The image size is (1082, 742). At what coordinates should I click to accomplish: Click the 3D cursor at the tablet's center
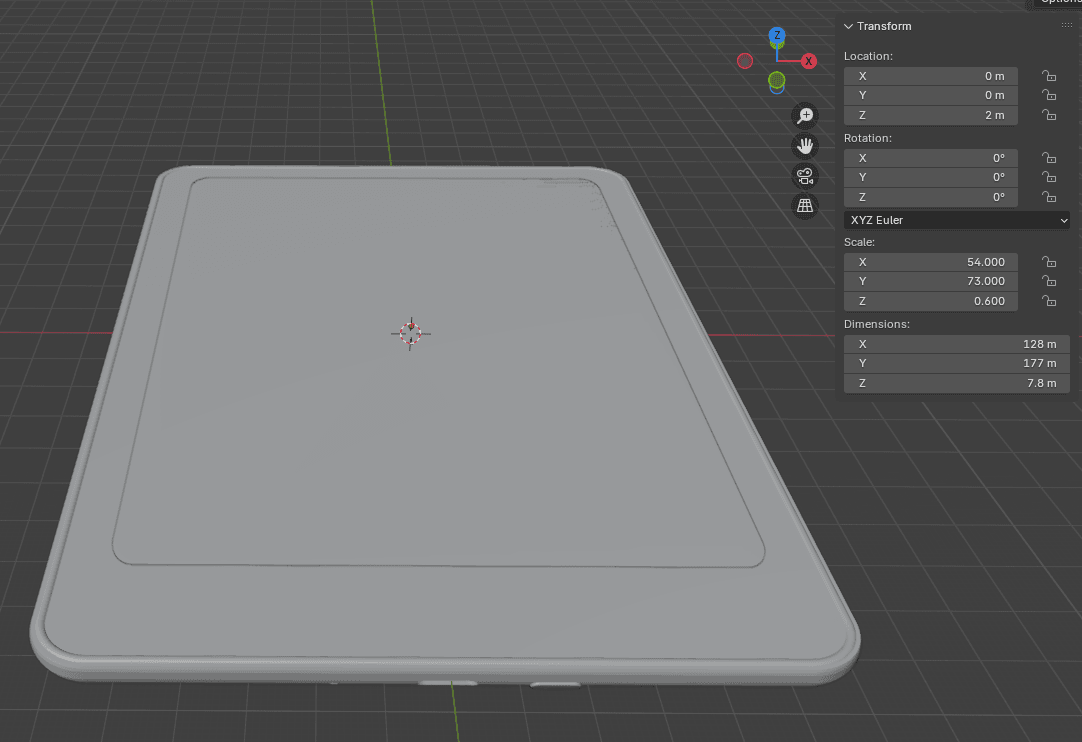(x=411, y=333)
